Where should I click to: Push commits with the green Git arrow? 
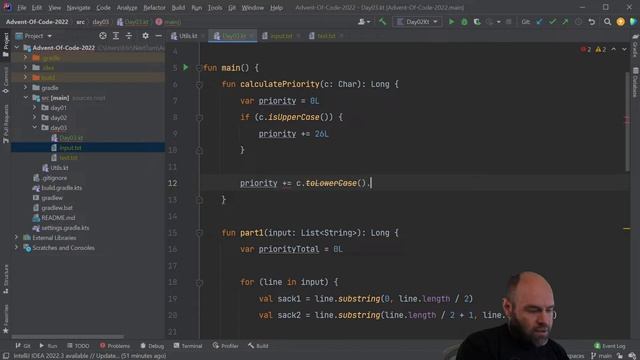click(x=565, y=22)
